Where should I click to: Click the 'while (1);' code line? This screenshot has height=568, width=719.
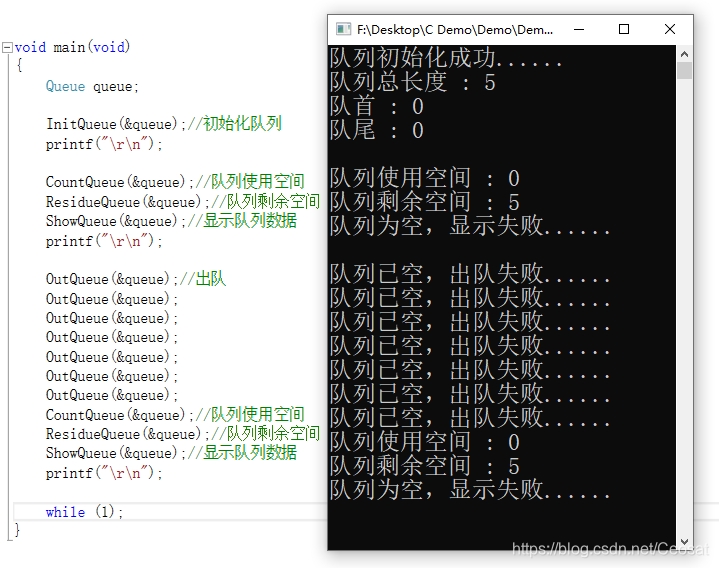coord(84,512)
